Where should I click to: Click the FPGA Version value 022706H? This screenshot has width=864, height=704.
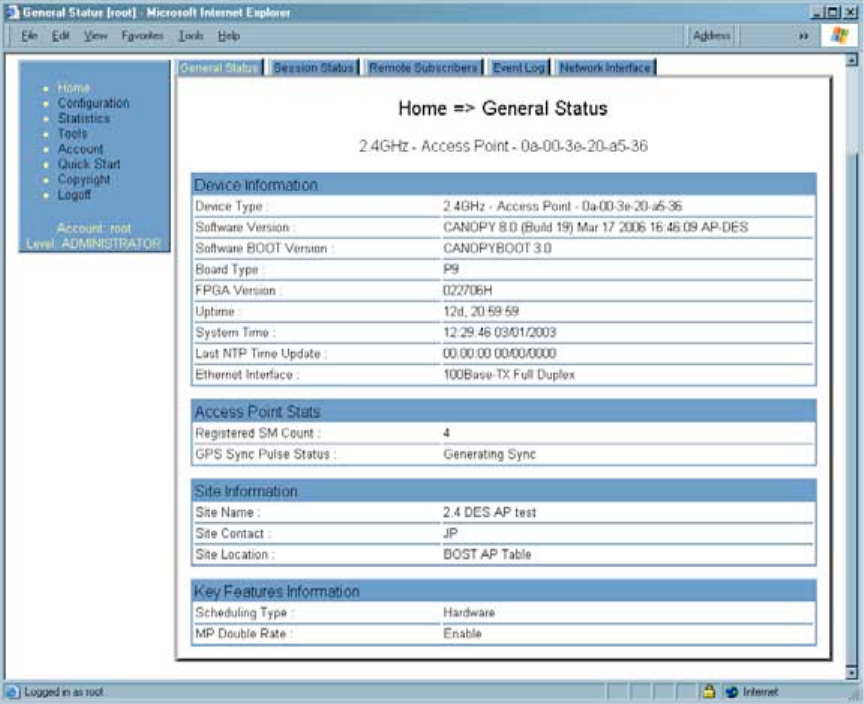click(x=467, y=290)
